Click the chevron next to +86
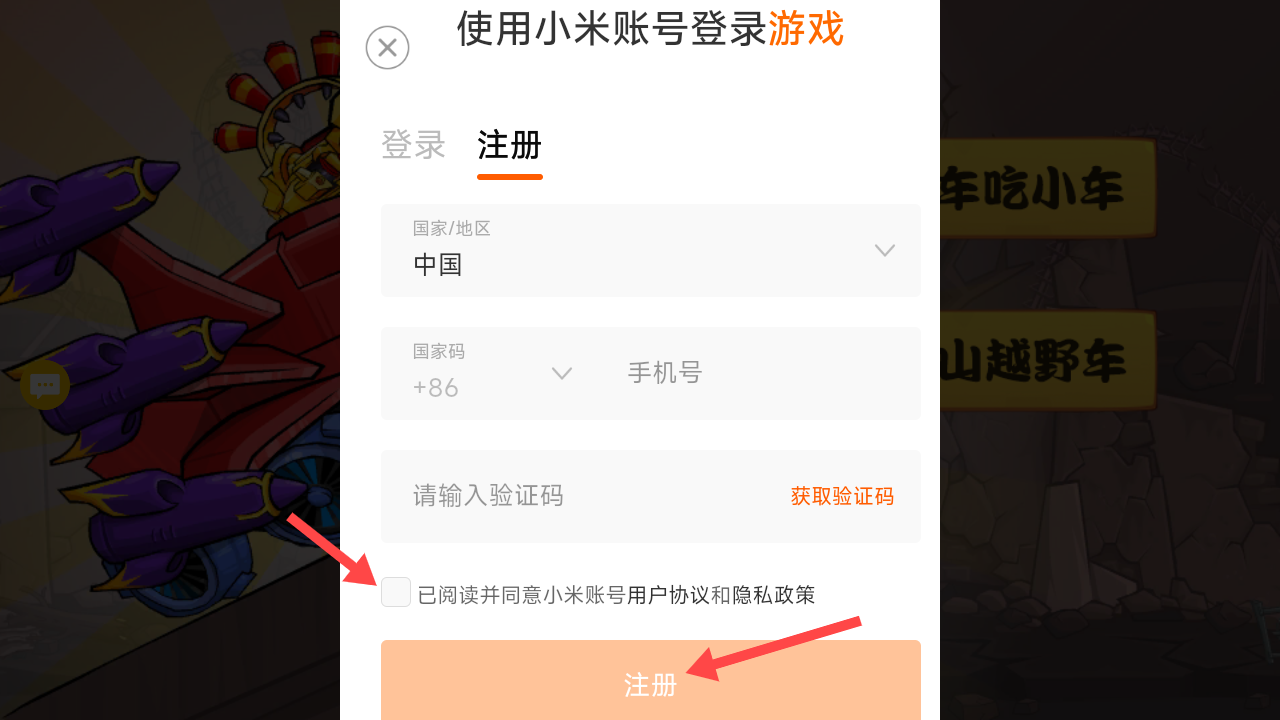The height and width of the screenshot is (720, 1280). [x=562, y=373]
